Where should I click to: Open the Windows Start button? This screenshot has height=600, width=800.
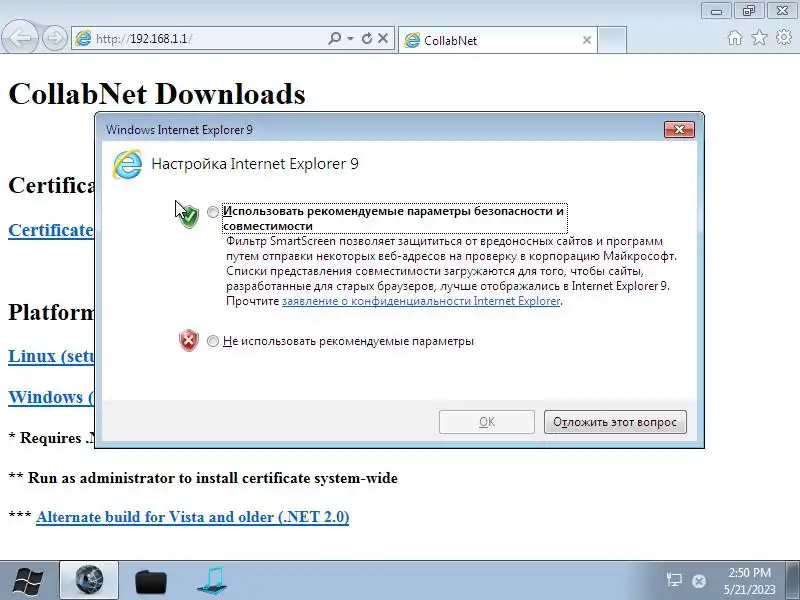pyautogui.click(x=29, y=581)
